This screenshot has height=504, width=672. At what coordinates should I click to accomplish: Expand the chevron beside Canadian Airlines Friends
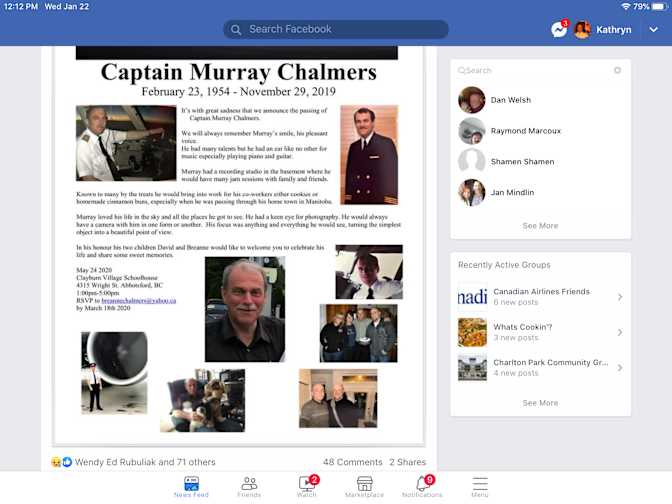pos(620,297)
